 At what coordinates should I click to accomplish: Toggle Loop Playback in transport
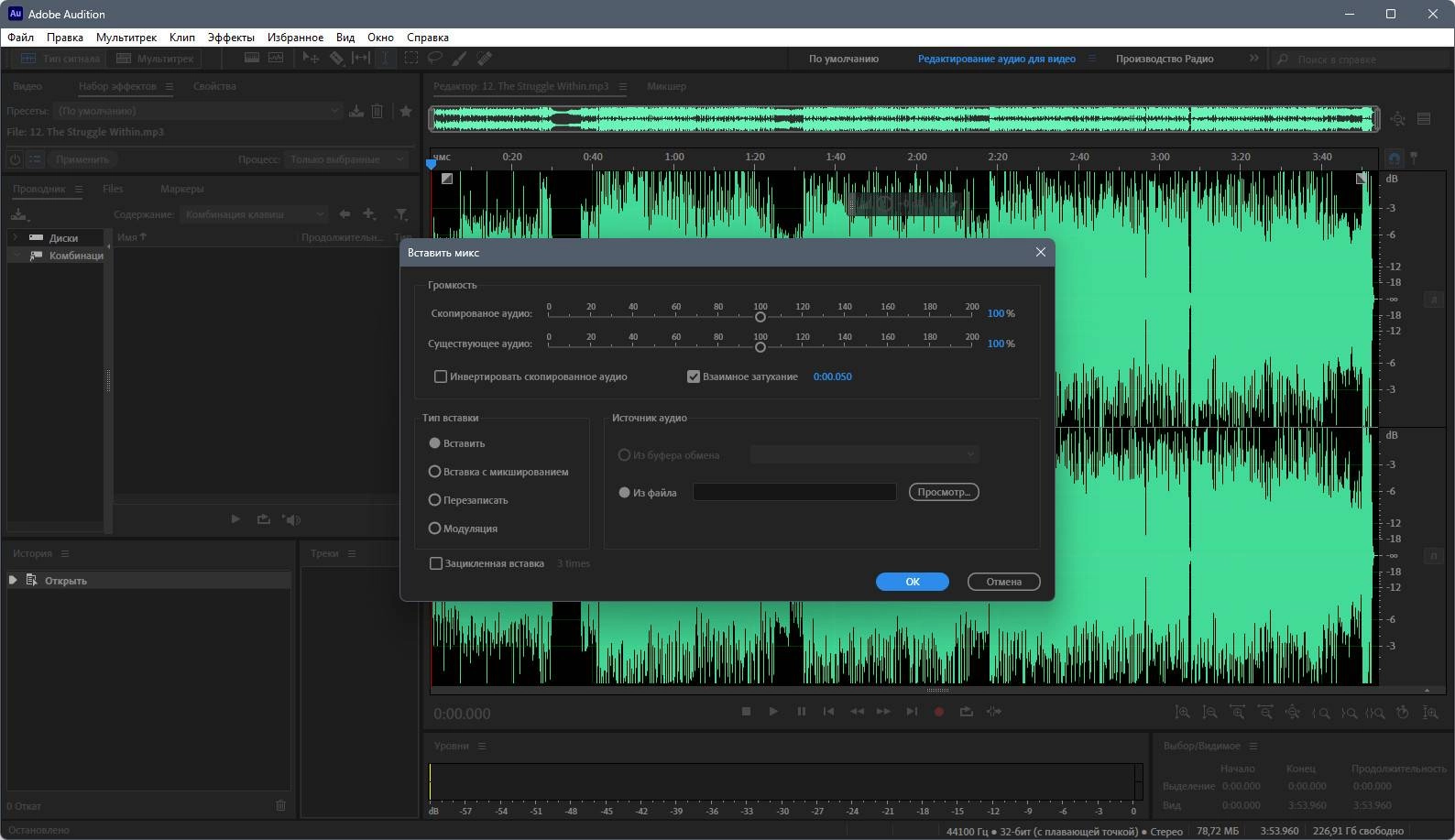[966, 712]
